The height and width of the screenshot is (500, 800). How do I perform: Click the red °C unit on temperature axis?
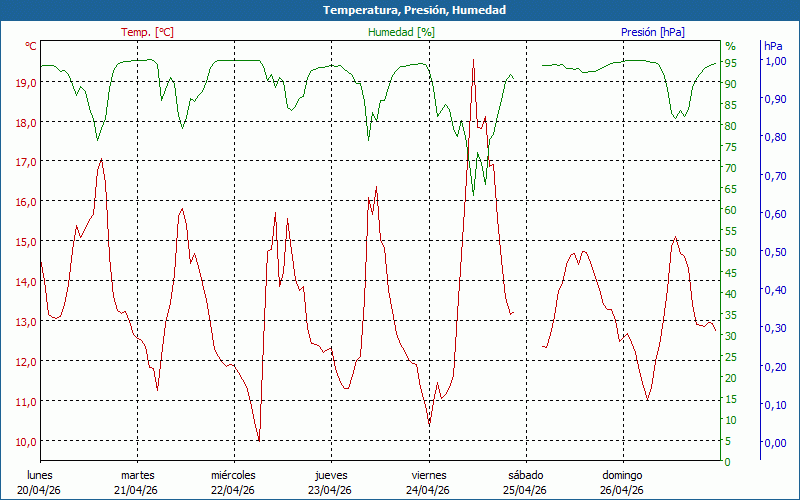point(31,46)
